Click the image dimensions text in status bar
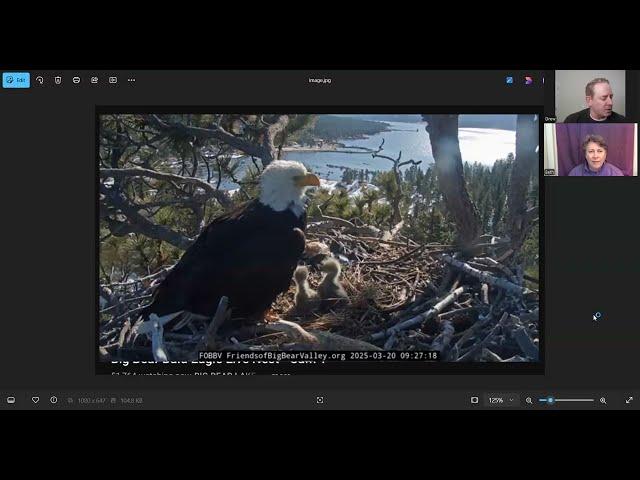The width and height of the screenshot is (640, 480). [x=91, y=401]
